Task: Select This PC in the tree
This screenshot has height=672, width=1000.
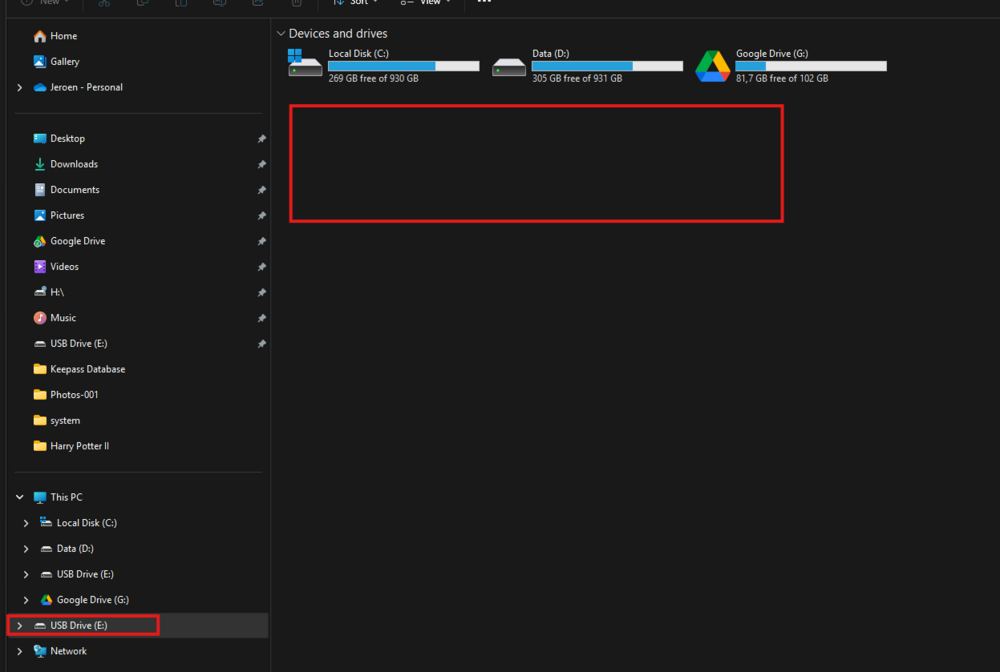Action: [58, 497]
